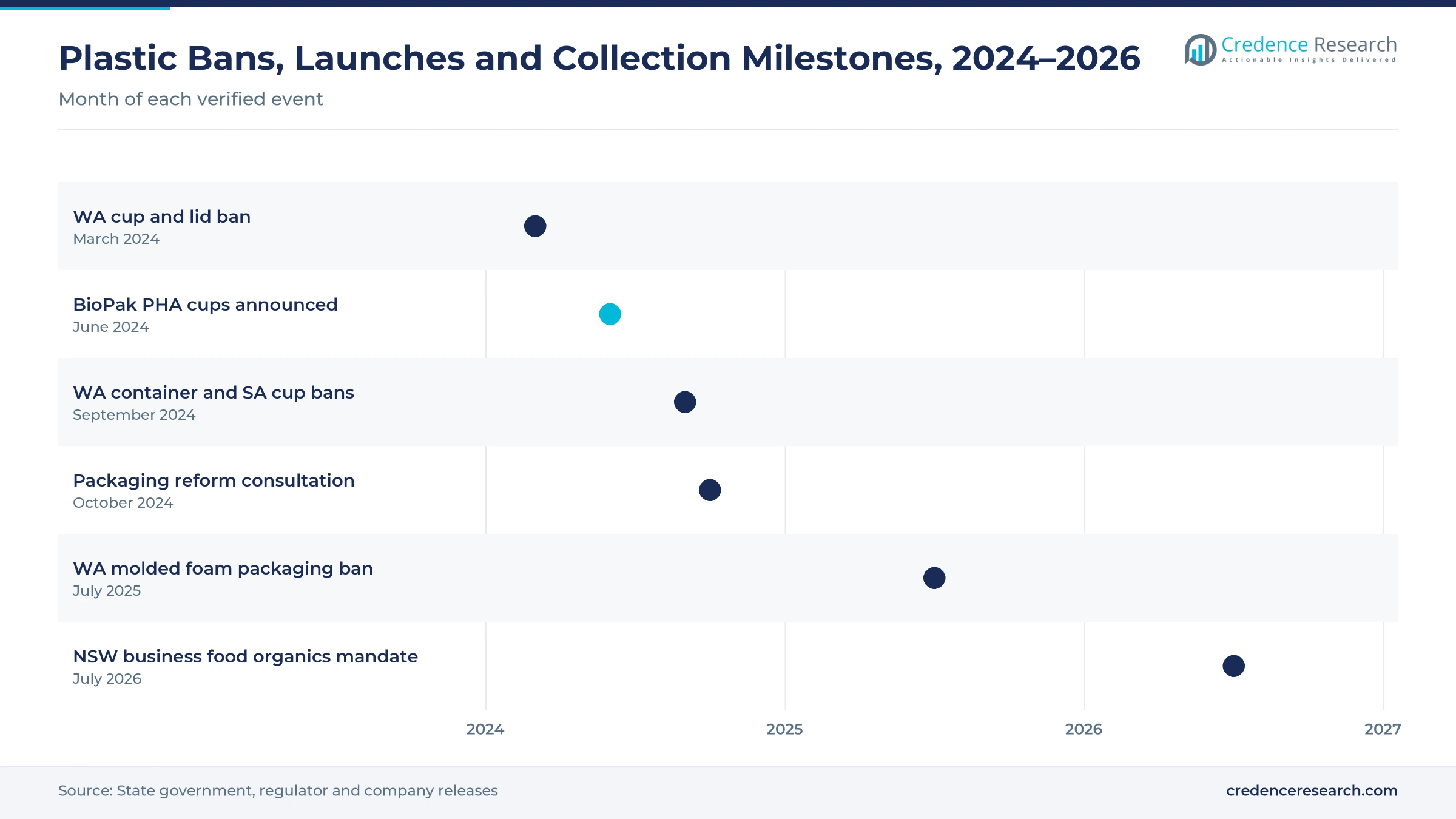Click the 'Packaging reform consultation' label
The image size is (1456, 819).
pyautogui.click(x=214, y=480)
